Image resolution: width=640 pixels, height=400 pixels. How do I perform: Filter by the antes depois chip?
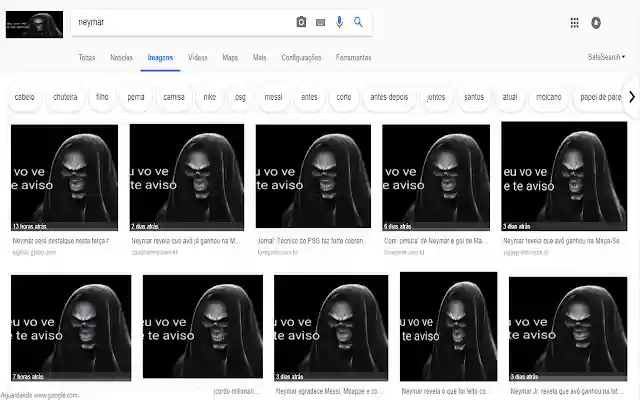pos(389,97)
